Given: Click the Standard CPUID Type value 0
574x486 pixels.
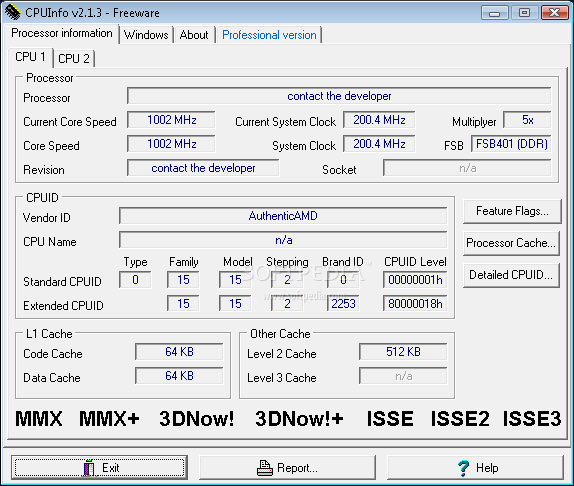Looking at the screenshot, I should [x=135, y=280].
